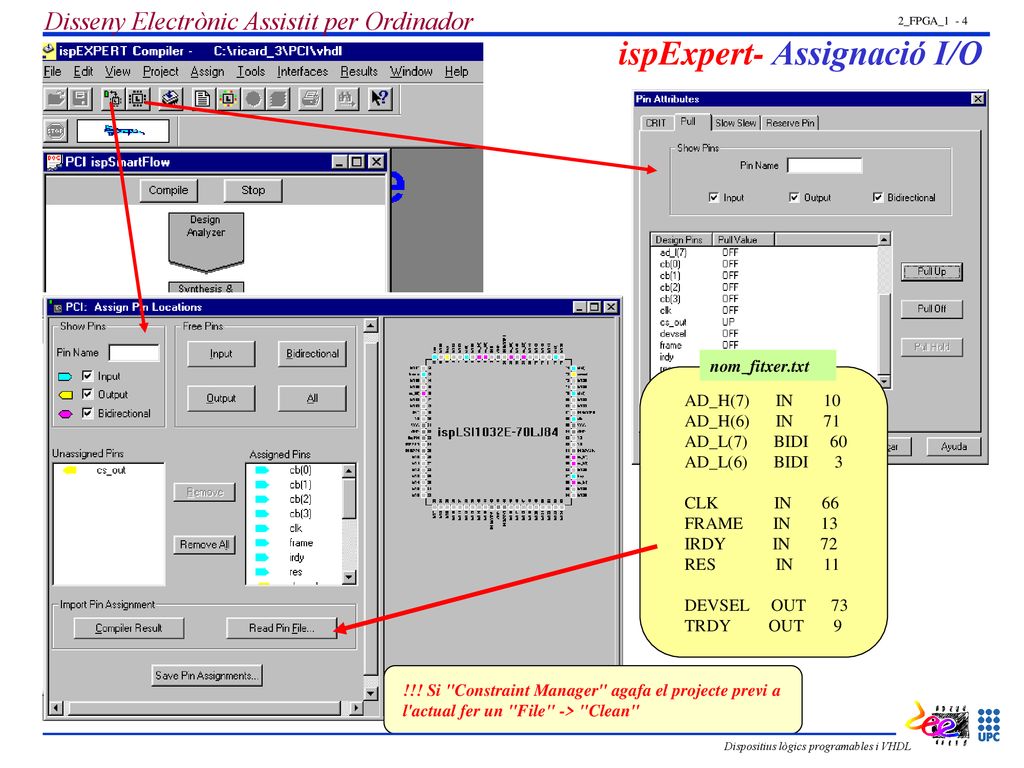Click Free Pins Output button

[221, 398]
